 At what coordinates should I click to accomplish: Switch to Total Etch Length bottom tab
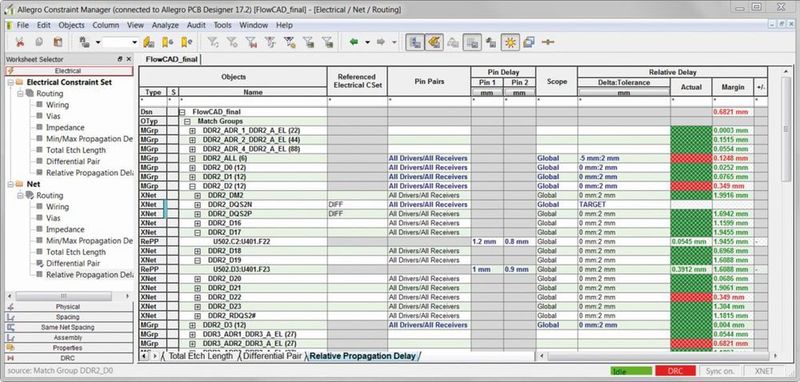pyautogui.click(x=200, y=356)
